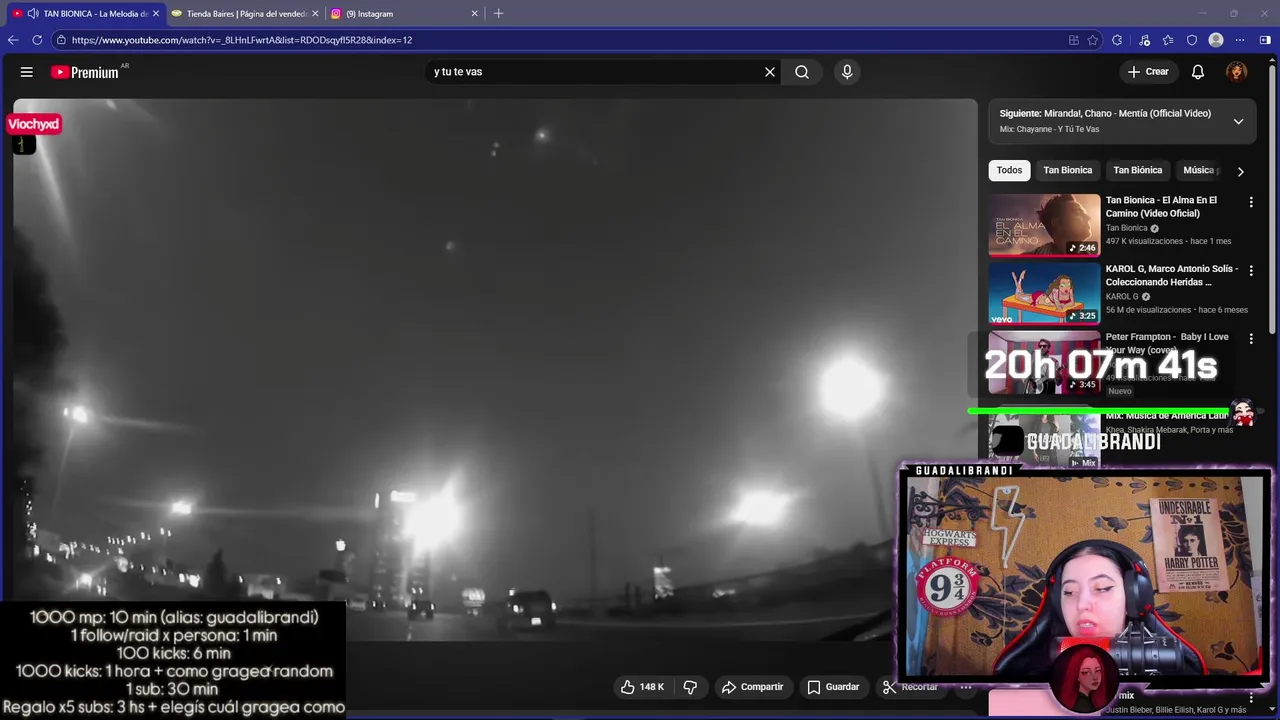Switch to Tienda Baires tab
The height and width of the screenshot is (720, 1280).
point(246,13)
